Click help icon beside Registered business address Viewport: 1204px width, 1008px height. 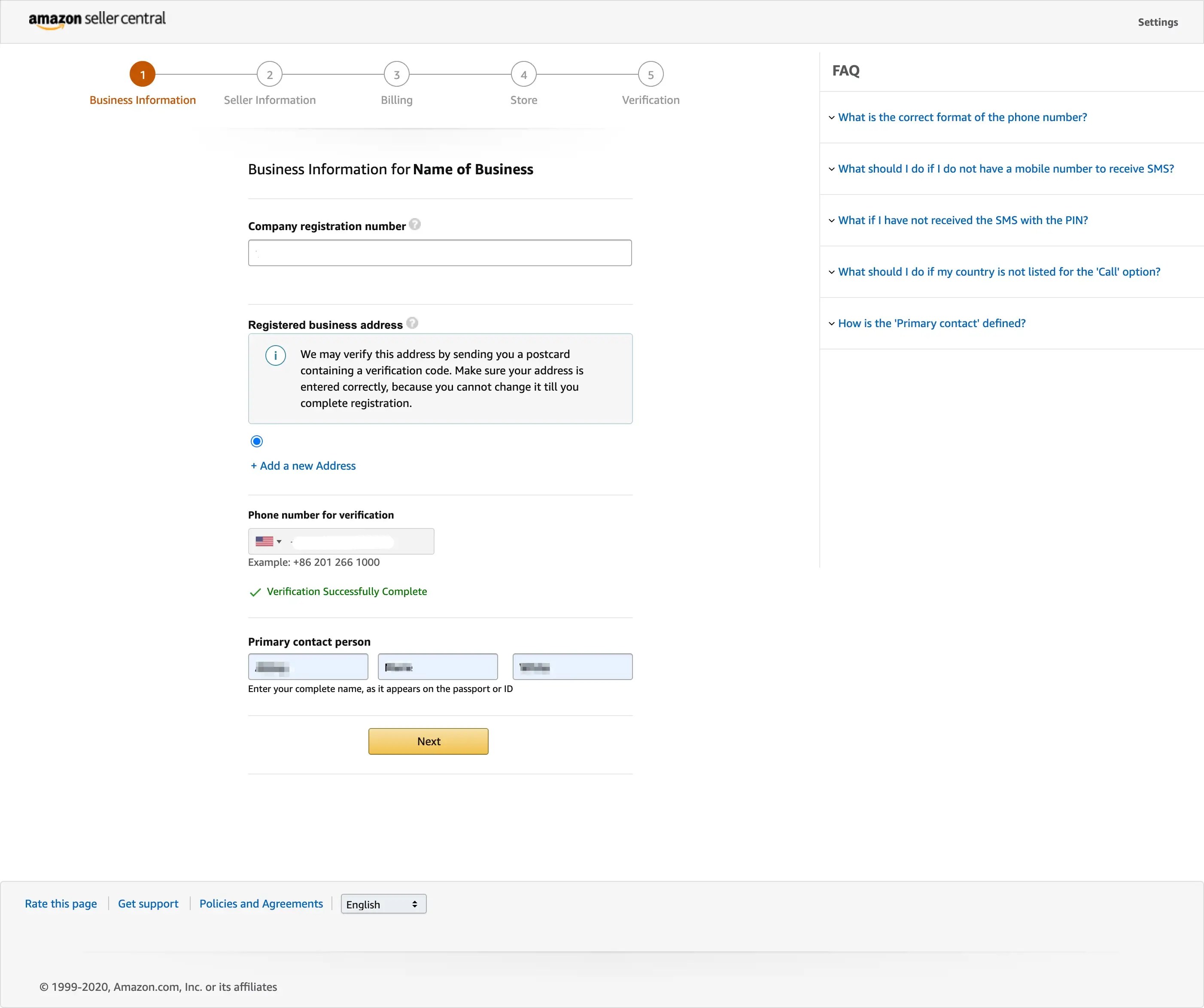coord(412,323)
